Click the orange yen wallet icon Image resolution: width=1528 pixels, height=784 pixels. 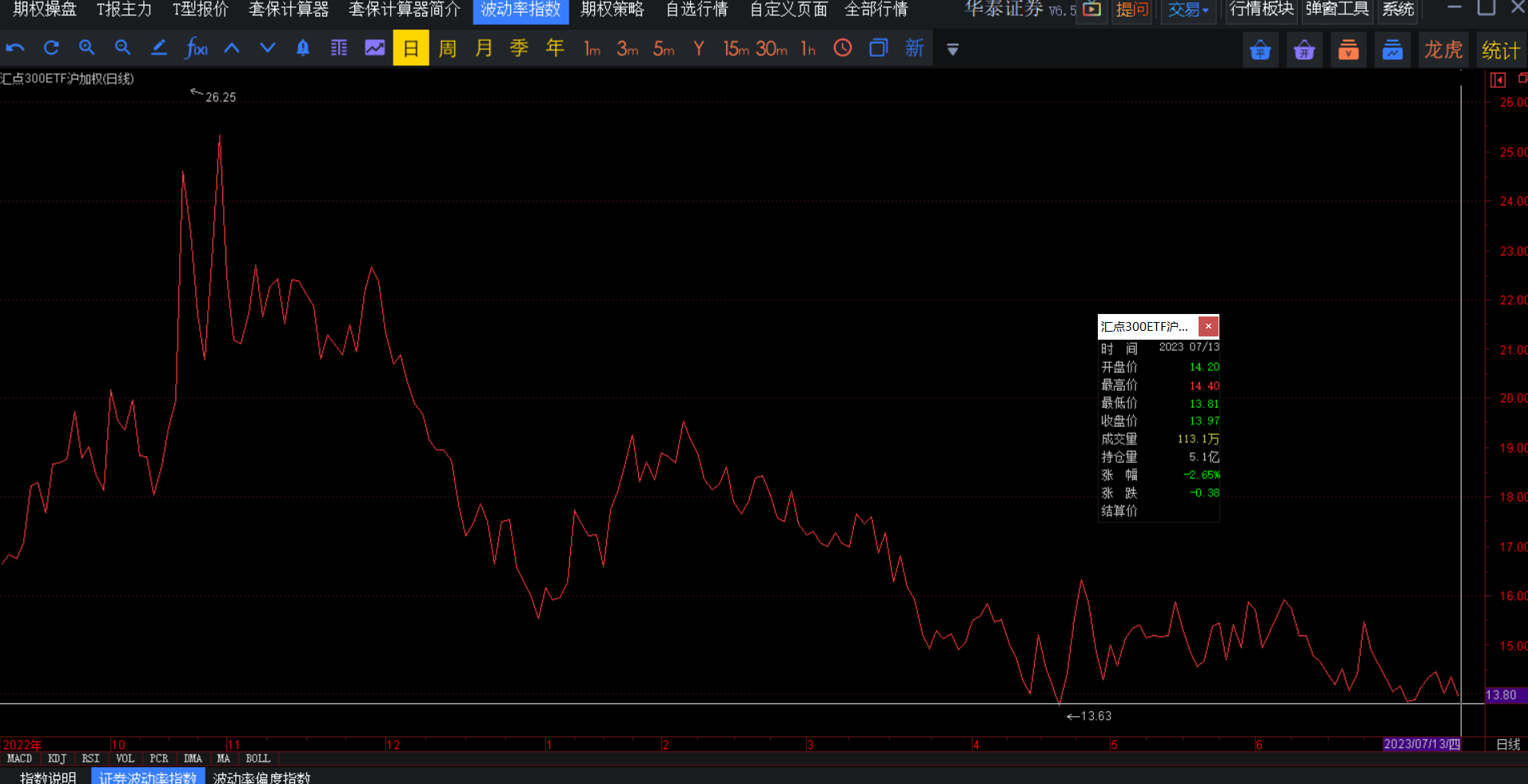1348,50
